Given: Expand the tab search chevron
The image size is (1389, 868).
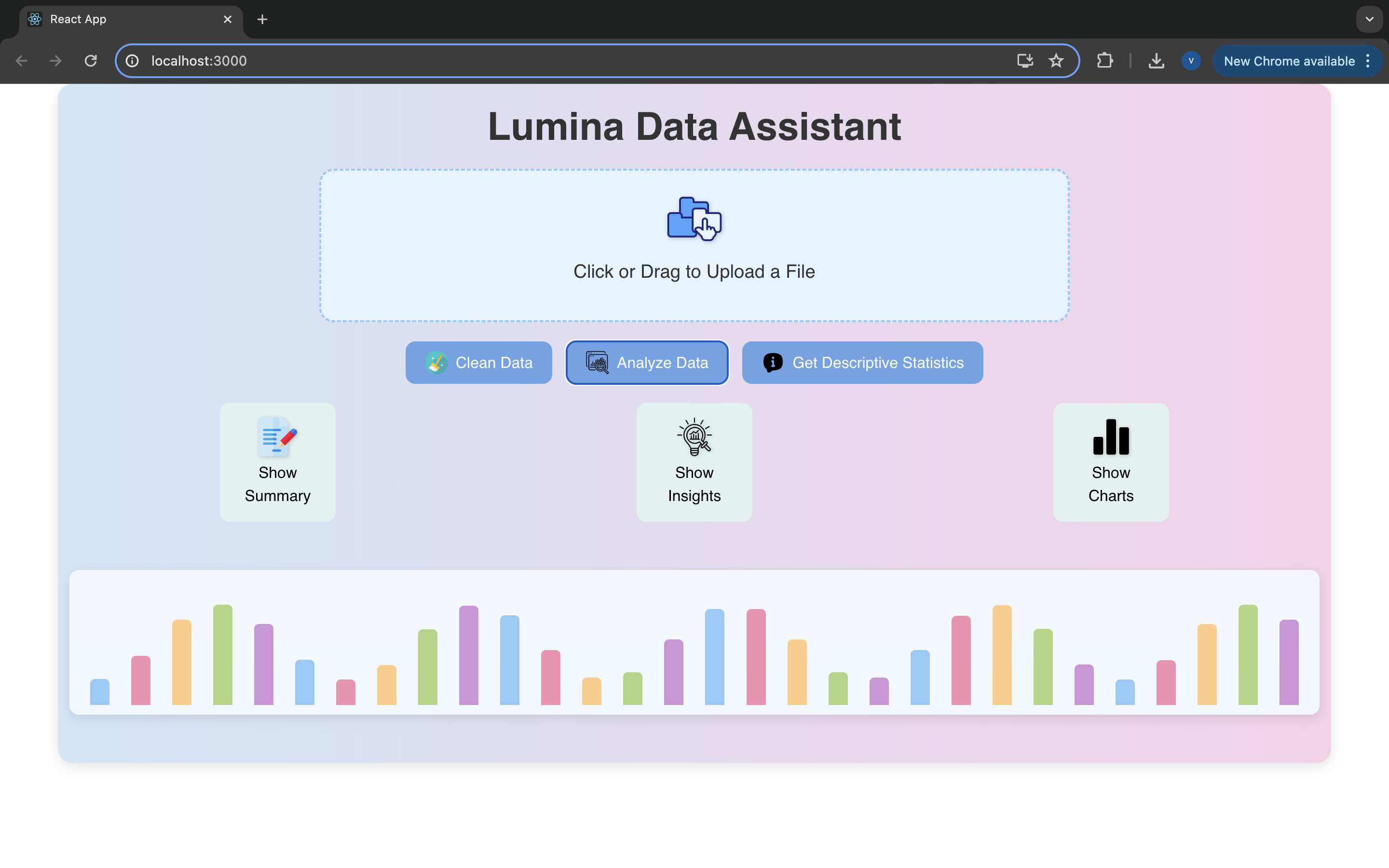Looking at the screenshot, I should [x=1370, y=19].
